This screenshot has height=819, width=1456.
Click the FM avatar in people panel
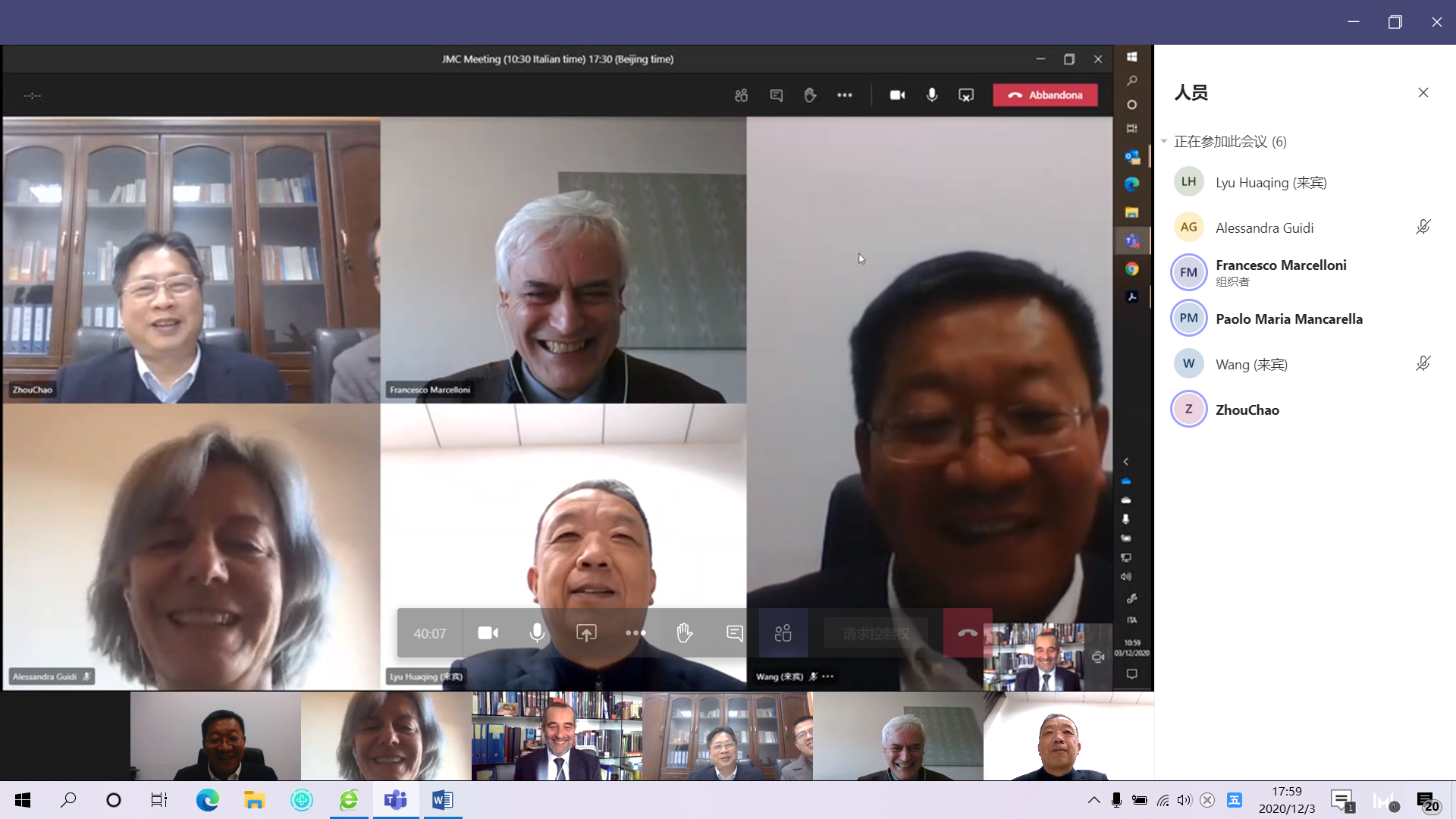[x=1188, y=272]
